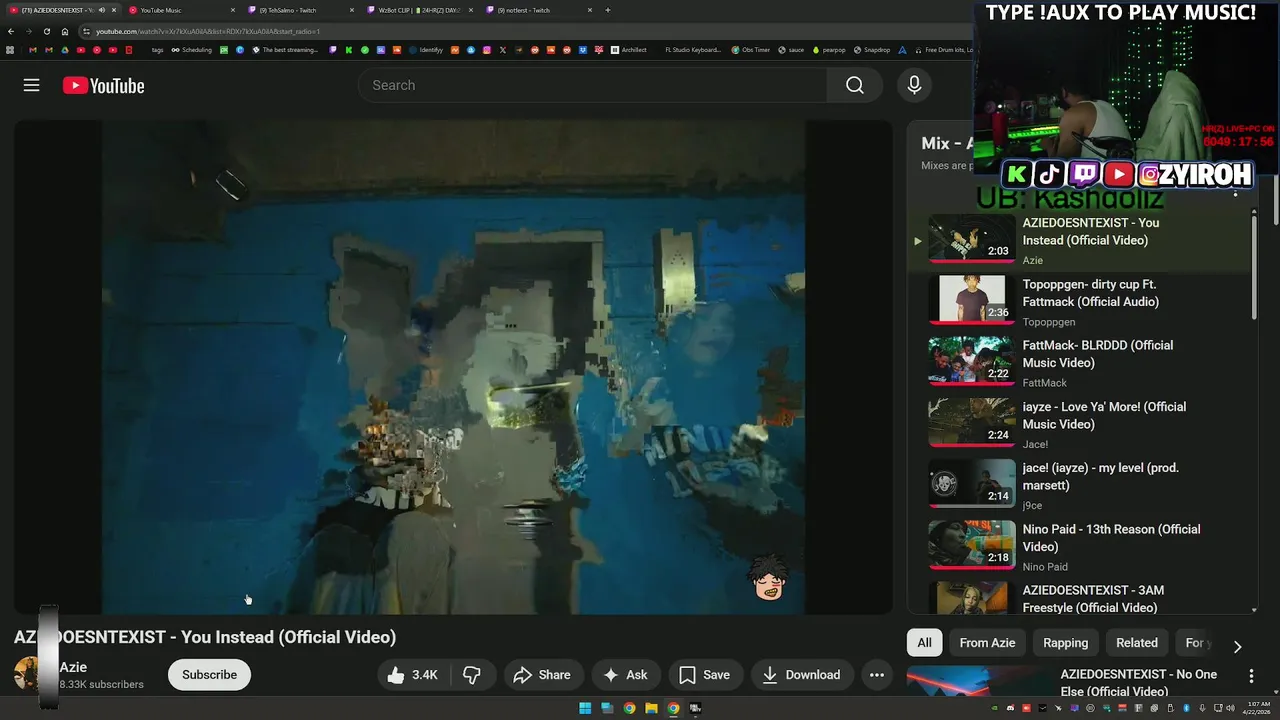Open the Azie channel name link
1280x720 pixels.
click(x=73, y=667)
